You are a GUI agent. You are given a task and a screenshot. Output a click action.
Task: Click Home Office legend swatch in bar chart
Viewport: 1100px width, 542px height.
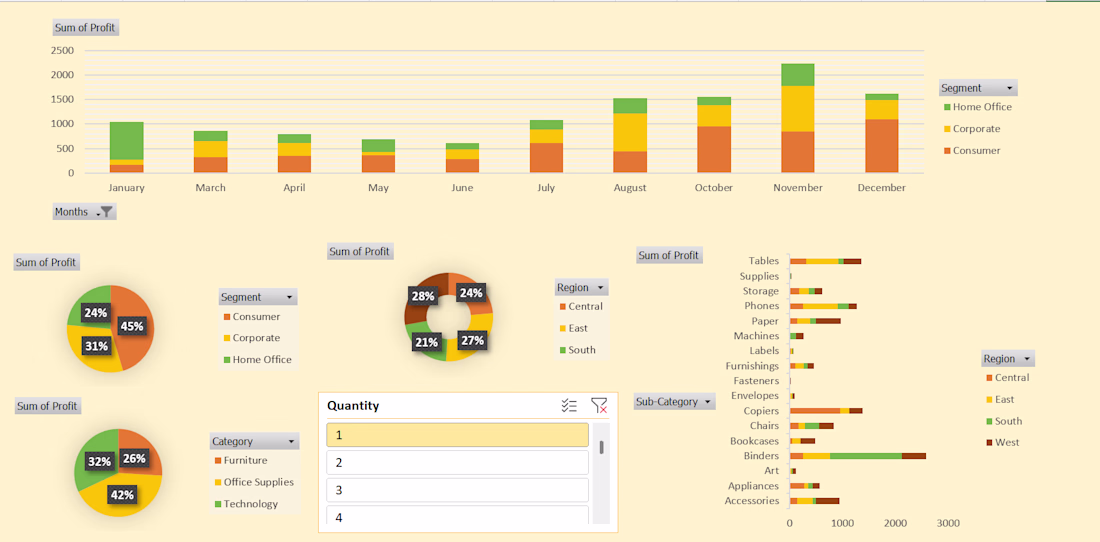pos(947,107)
